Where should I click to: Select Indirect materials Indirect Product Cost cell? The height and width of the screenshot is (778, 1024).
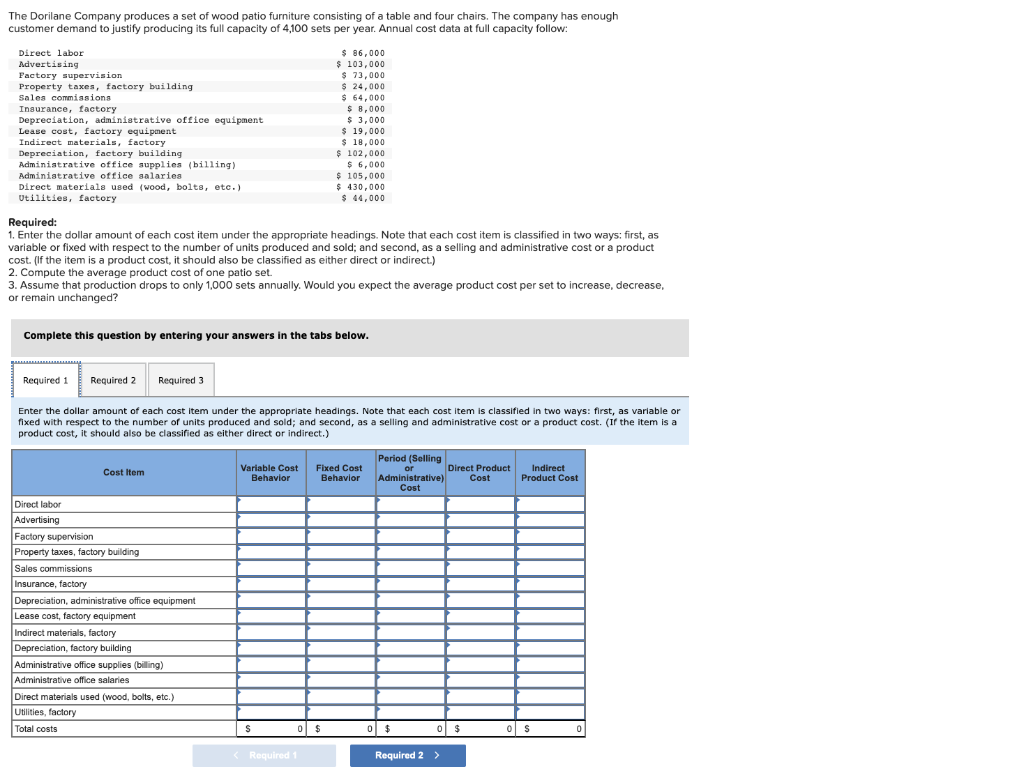[x=551, y=632]
